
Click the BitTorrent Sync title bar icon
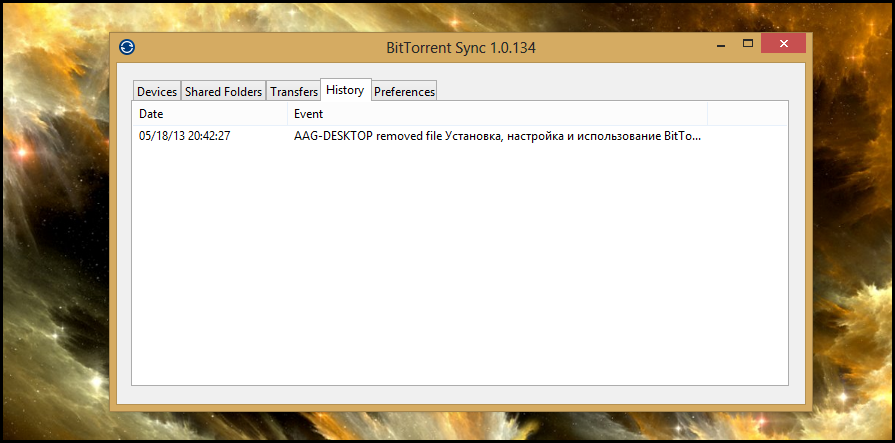point(127,47)
